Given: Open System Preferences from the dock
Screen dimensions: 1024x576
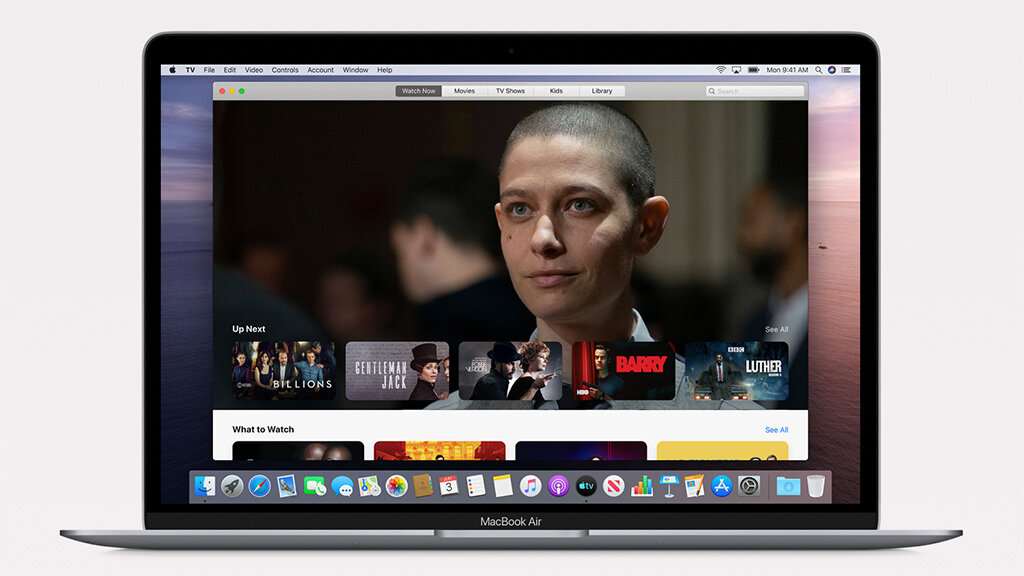Looking at the screenshot, I should (x=749, y=486).
